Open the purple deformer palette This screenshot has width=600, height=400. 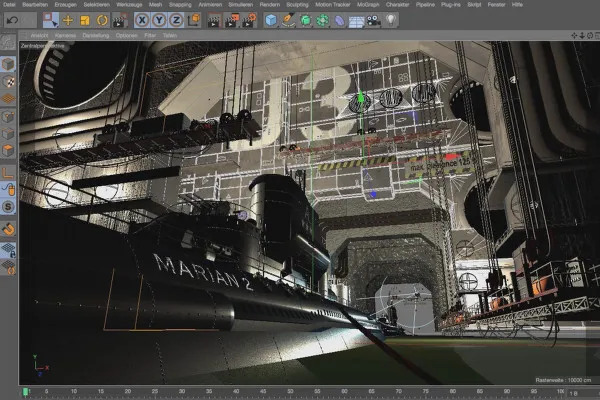pyautogui.click(x=339, y=20)
